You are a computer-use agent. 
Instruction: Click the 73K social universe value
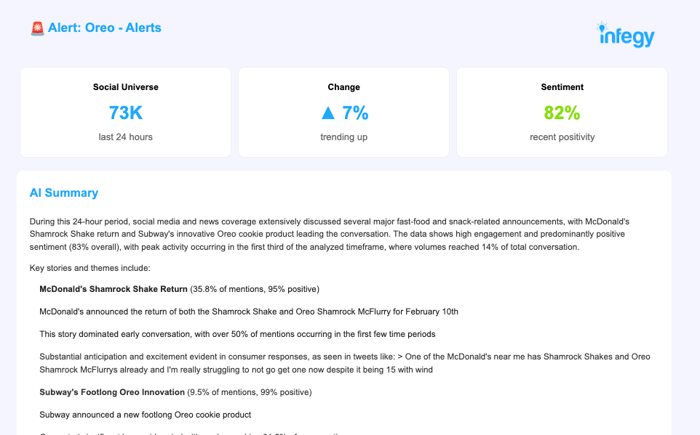pos(125,113)
